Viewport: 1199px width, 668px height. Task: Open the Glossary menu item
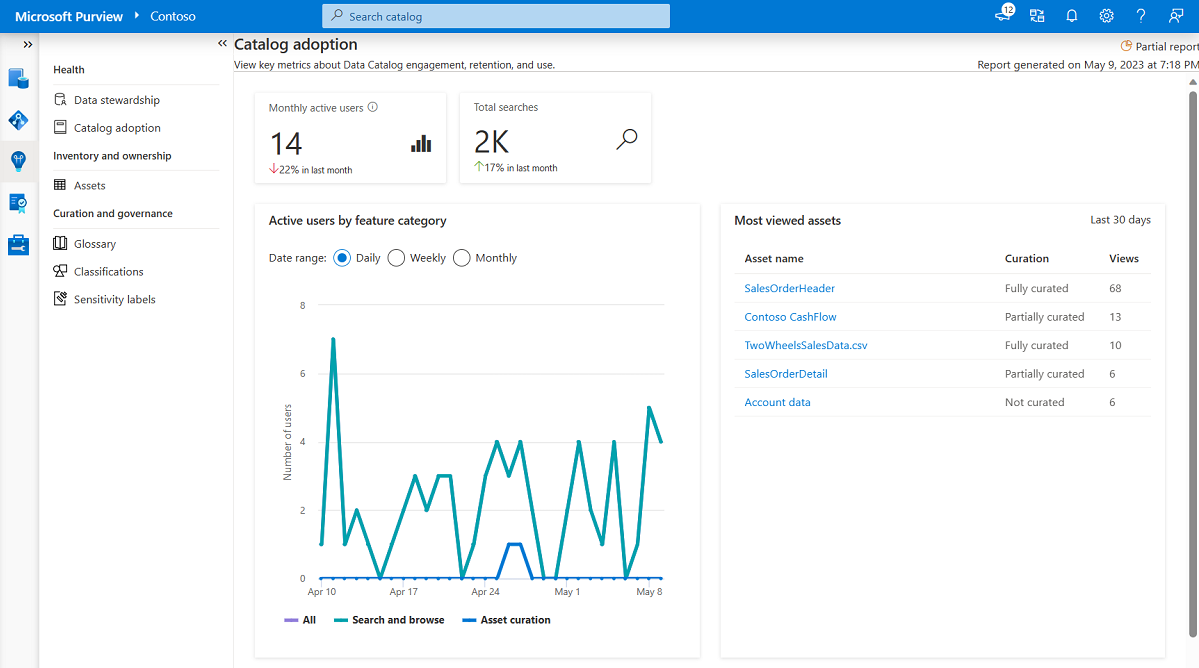(x=95, y=244)
